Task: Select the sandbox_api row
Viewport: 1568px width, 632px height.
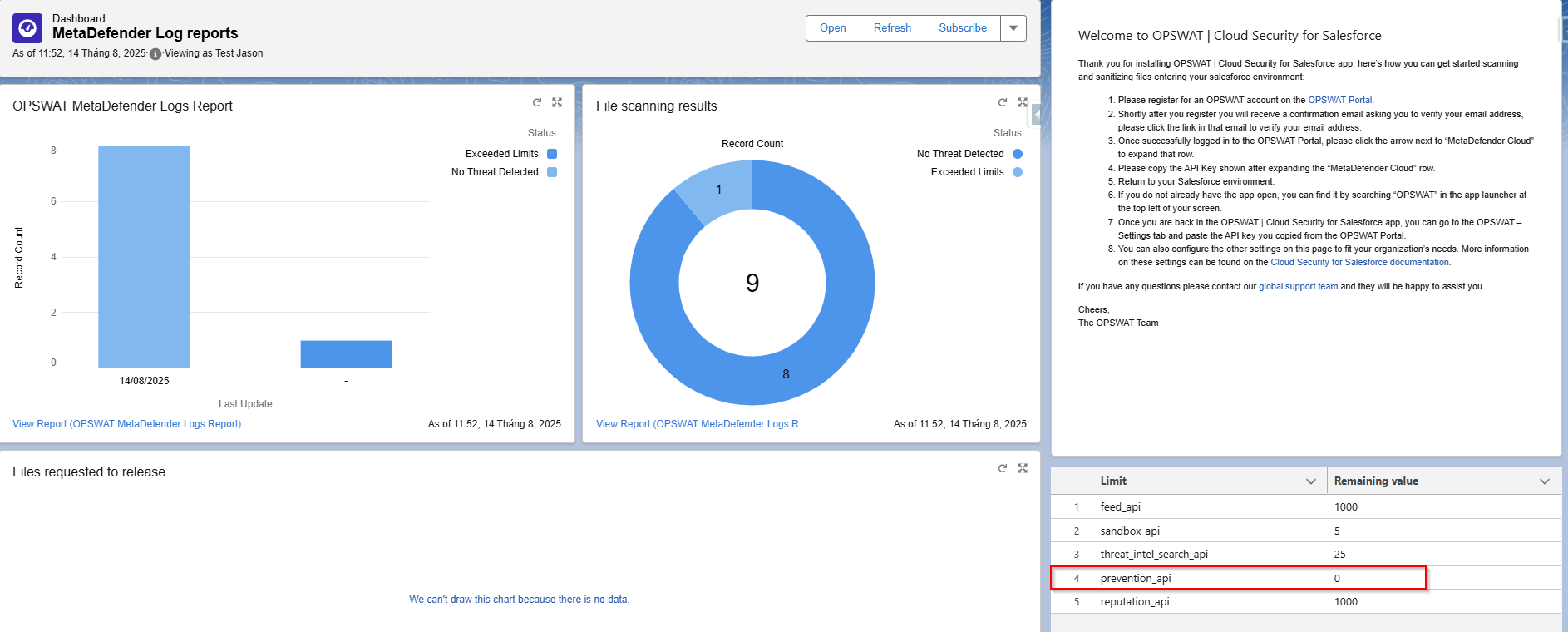Action: 1305,531
